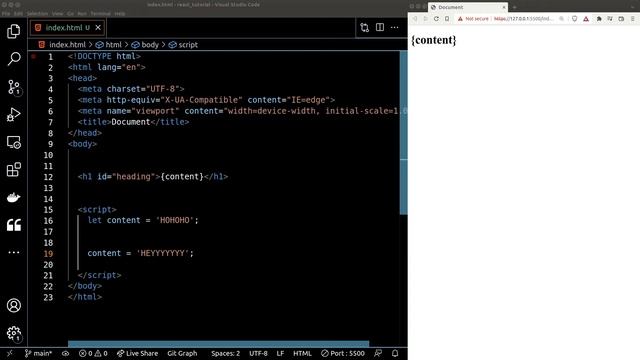Click Document text in title tag

[x=131, y=122]
